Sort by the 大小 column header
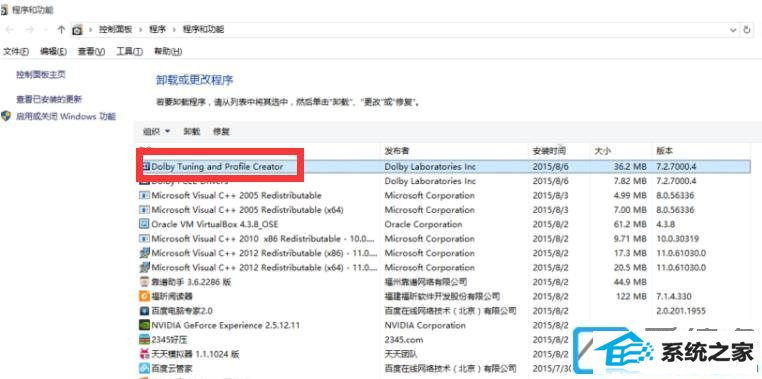 click(x=602, y=151)
